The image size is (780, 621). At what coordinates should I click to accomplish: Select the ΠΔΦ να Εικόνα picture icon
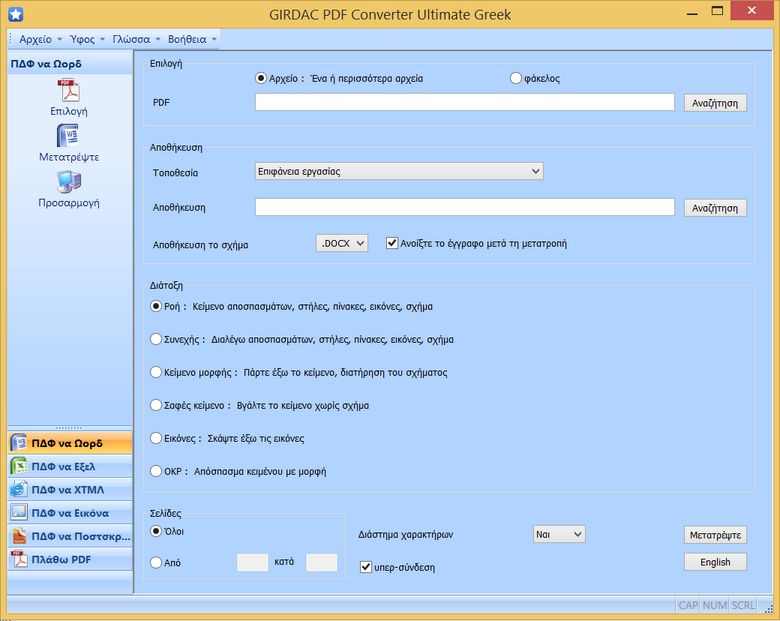(18, 513)
